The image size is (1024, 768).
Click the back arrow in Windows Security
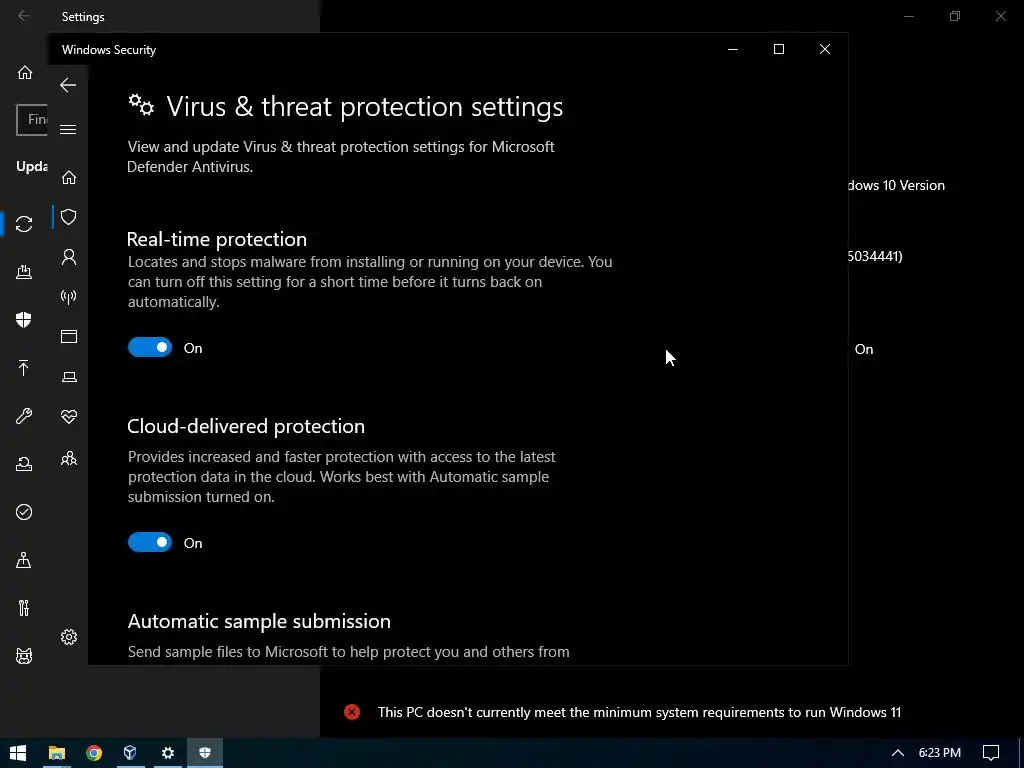[68, 85]
